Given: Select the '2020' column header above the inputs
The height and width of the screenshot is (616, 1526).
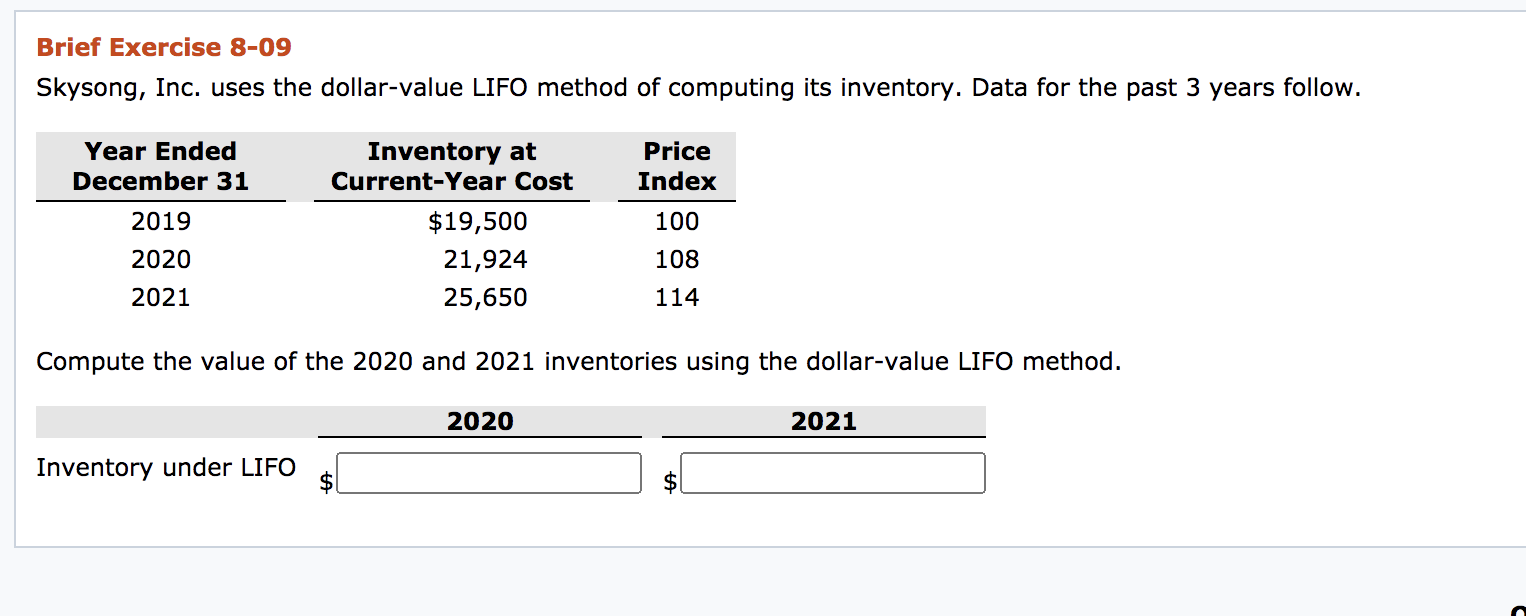Looking at the screenshot, I should (x=481, y=421).
